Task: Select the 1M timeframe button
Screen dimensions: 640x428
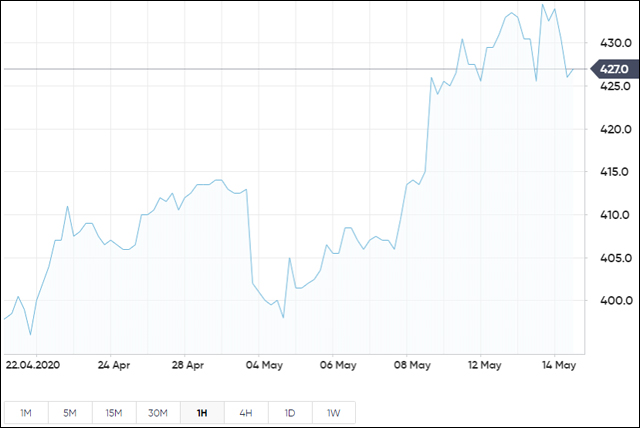Action: 26,412
